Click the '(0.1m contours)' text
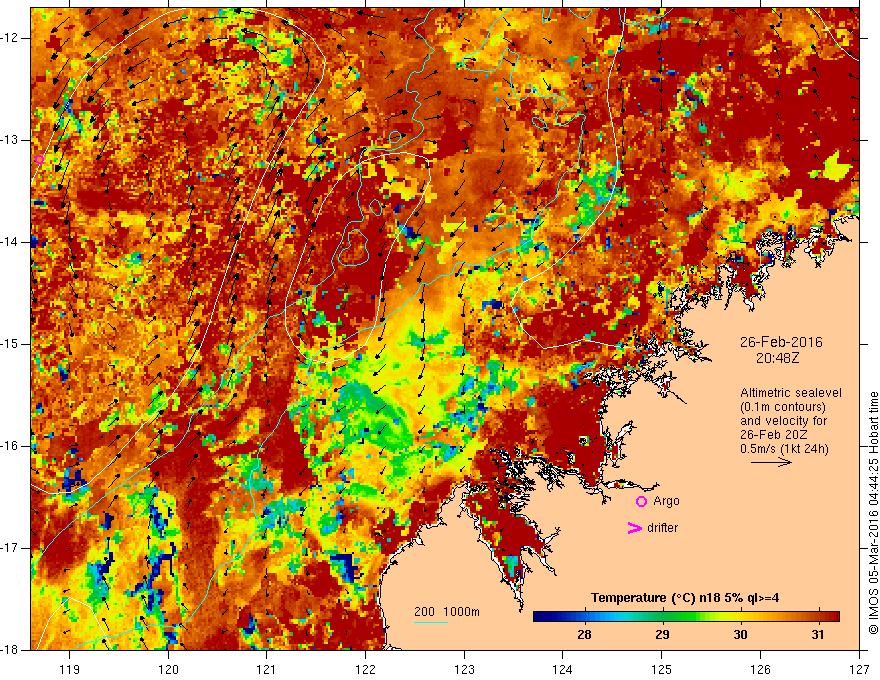Viewport: 880px width, 680px height. tap(783, 407)
